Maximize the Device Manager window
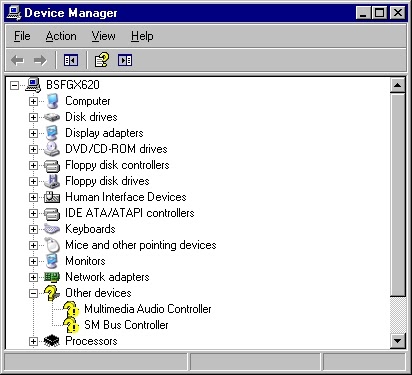The height and width of the screenshot is (375, 412). pyautogui.click(x=379, y=13)
